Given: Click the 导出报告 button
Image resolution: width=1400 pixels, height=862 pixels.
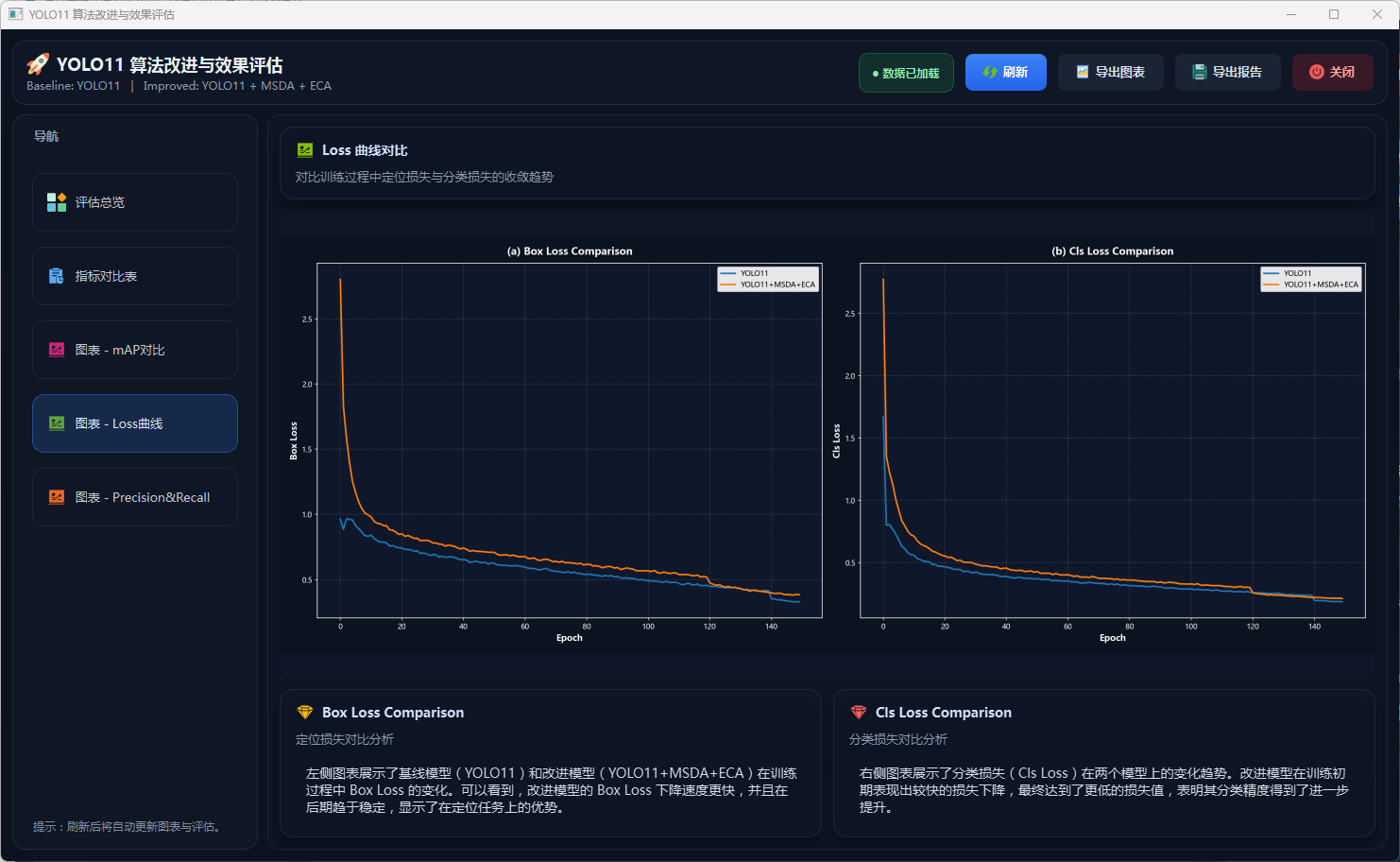Looking at the screenshot, I should coord(1227,73).
